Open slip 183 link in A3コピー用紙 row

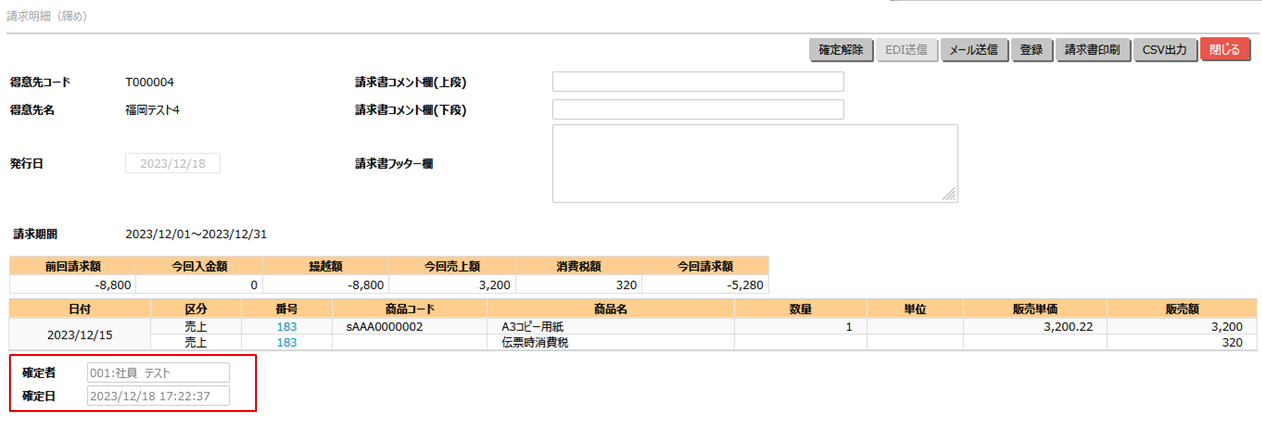pos(287,327)
